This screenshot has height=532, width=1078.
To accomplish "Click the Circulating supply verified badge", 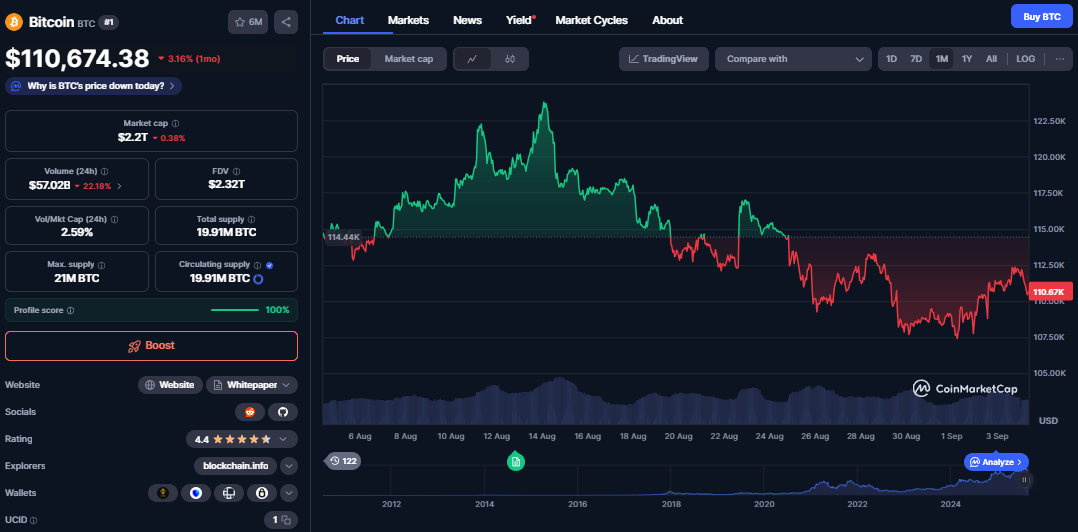I will pyautogui.click(x=269, y=265).
